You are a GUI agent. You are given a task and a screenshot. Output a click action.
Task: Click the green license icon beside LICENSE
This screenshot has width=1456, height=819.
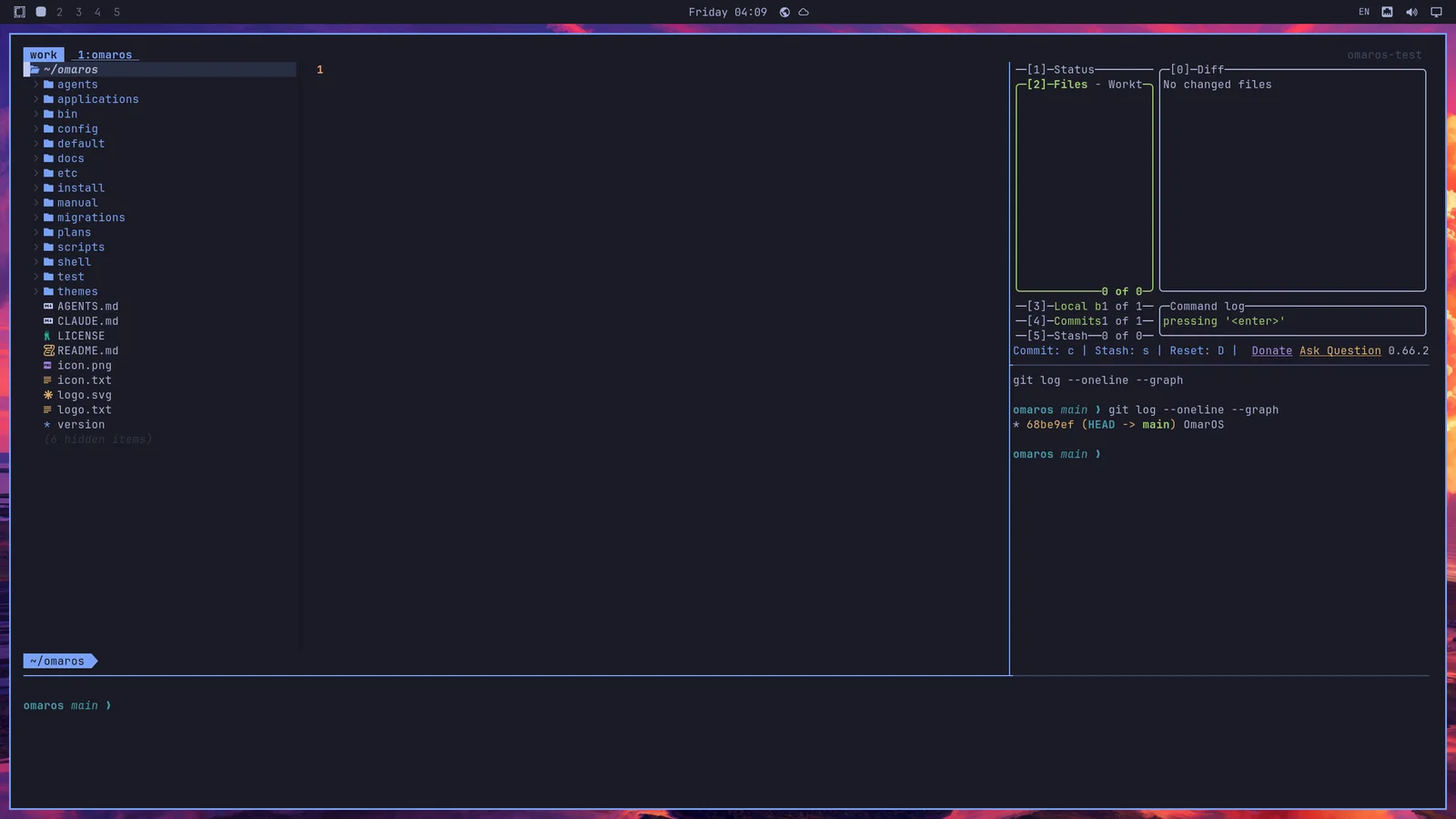coord(48,336)
